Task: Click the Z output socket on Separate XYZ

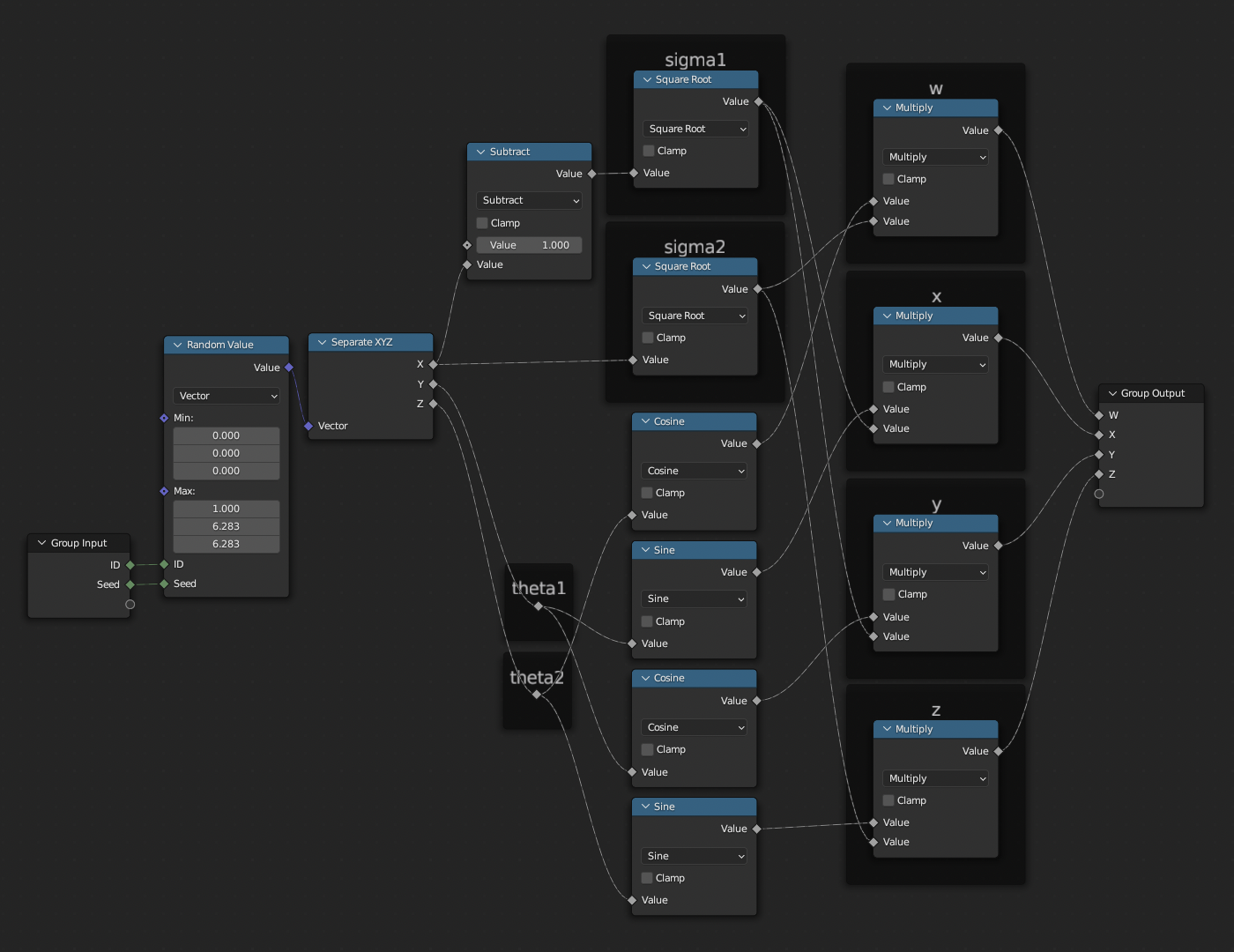Action: coord(433,404)
